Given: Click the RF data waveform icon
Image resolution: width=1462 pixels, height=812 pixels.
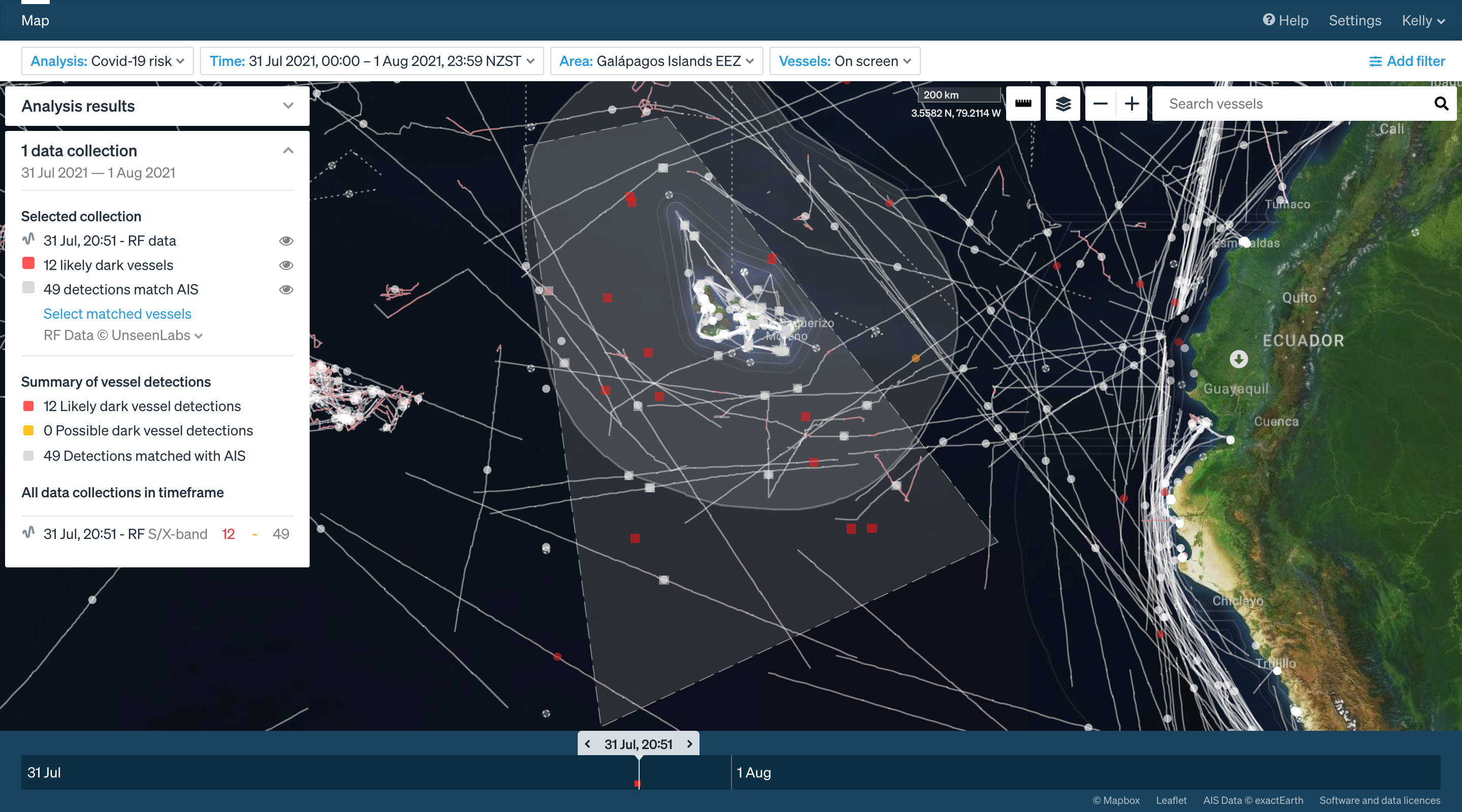Looking at the screenshot, I should click(28, 240).
